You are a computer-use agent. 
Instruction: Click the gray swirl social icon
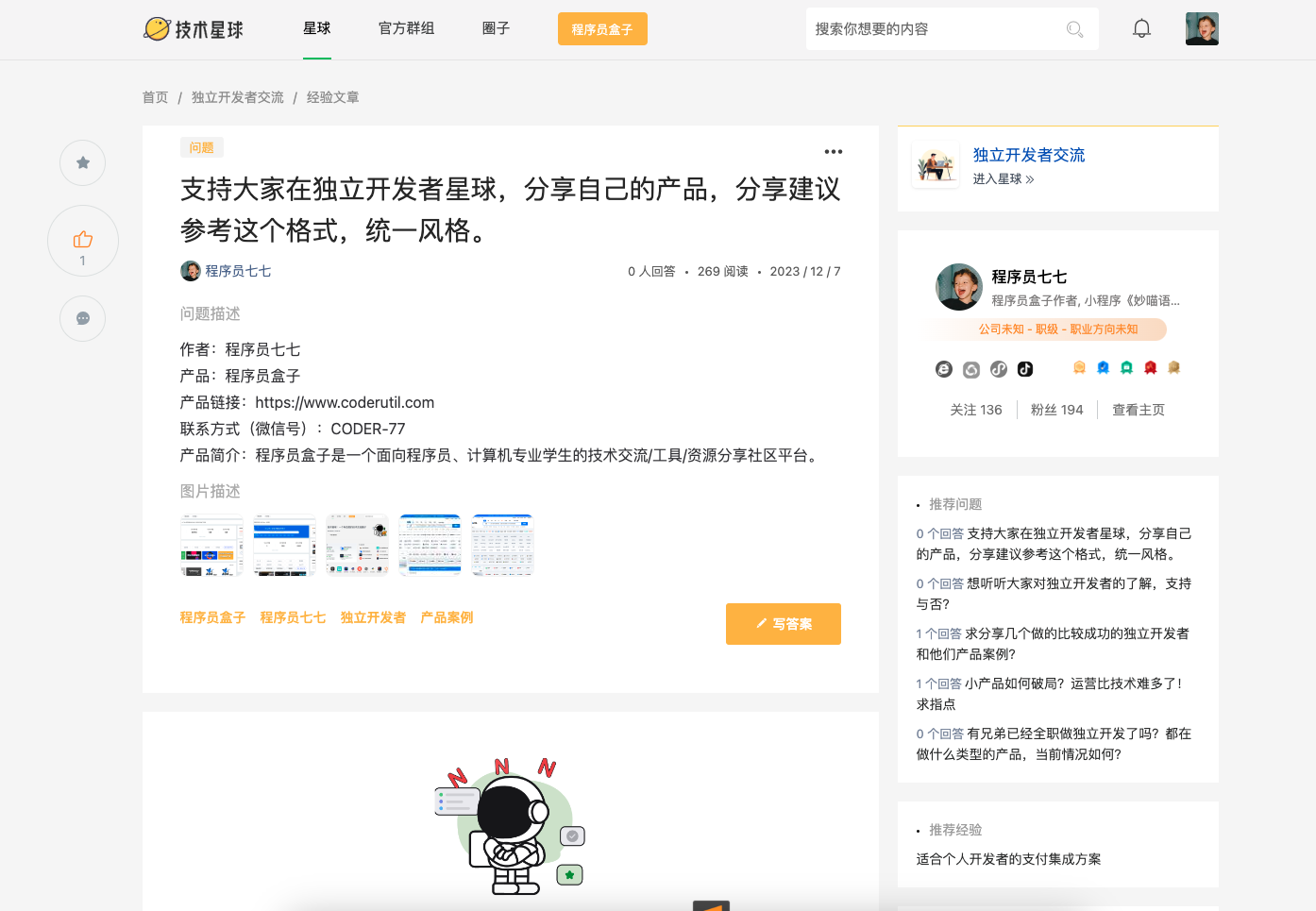pyautogui.click(x=971, y=369)
